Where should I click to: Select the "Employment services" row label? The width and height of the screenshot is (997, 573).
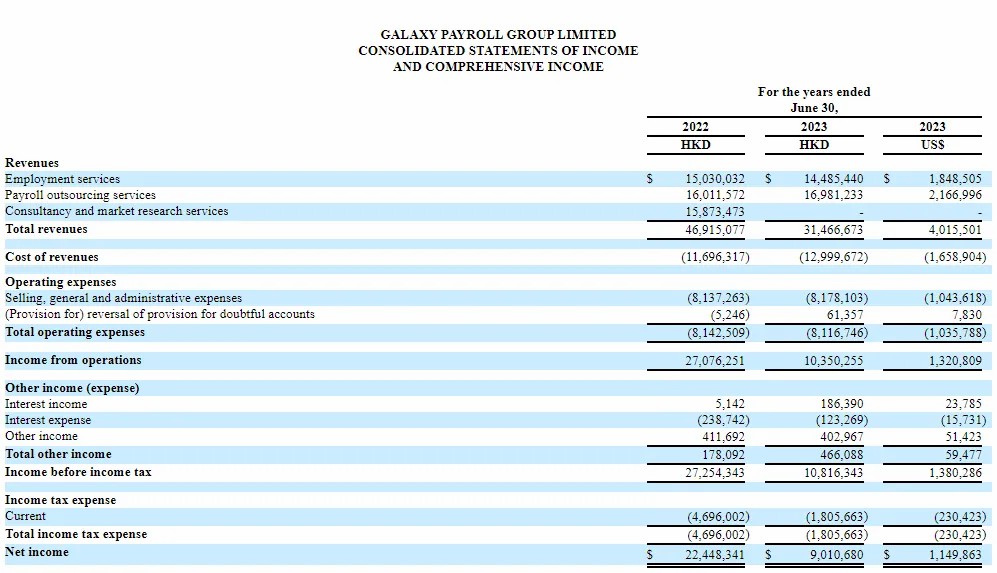tap(62, 179)
